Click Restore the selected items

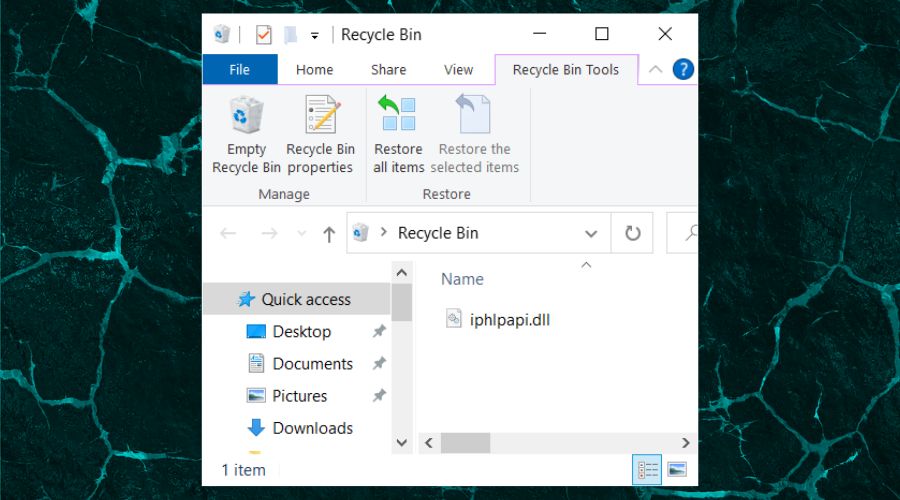[x=475, y=135]
